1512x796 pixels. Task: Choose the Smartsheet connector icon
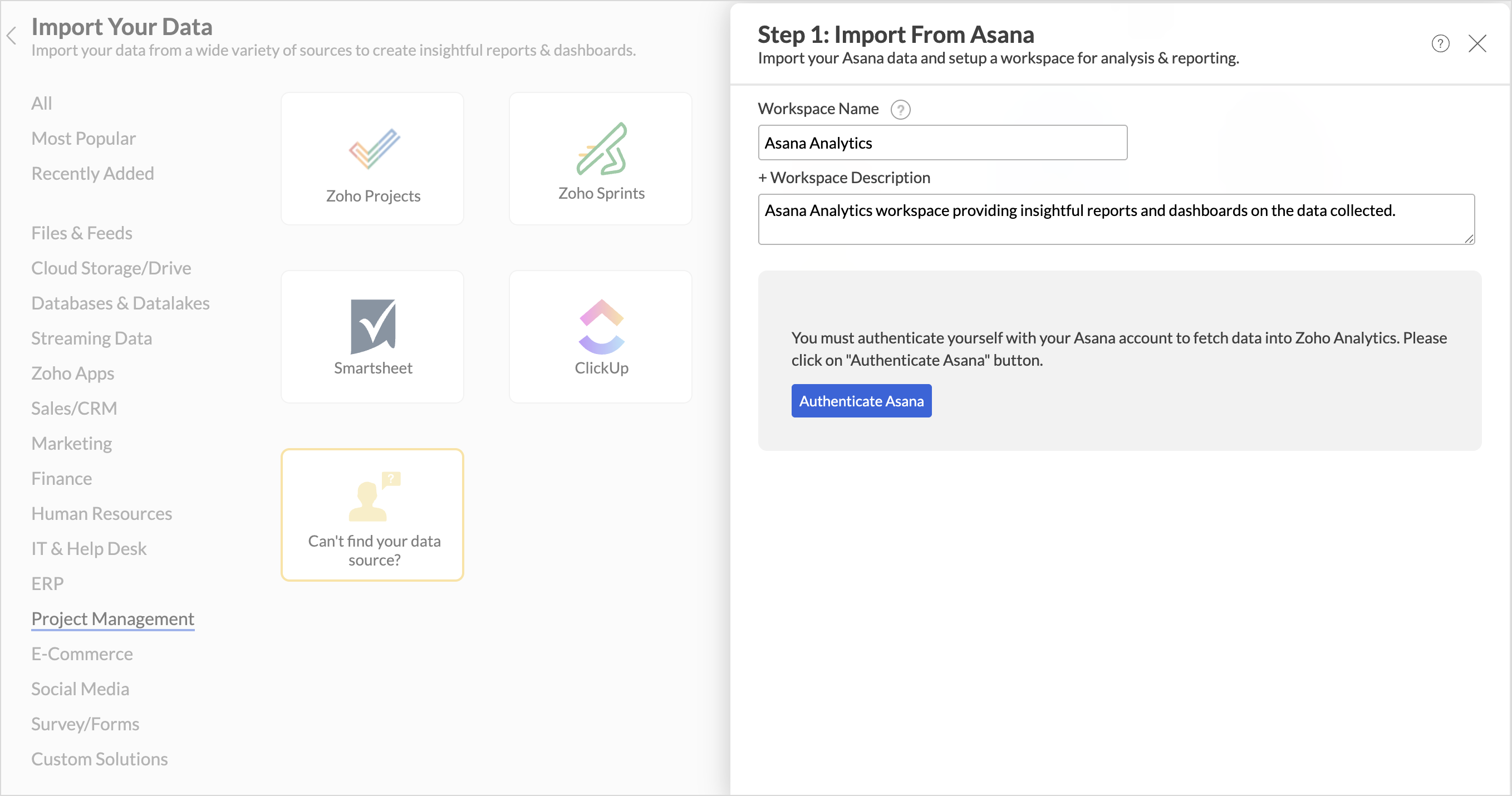(x=374, y=326)
